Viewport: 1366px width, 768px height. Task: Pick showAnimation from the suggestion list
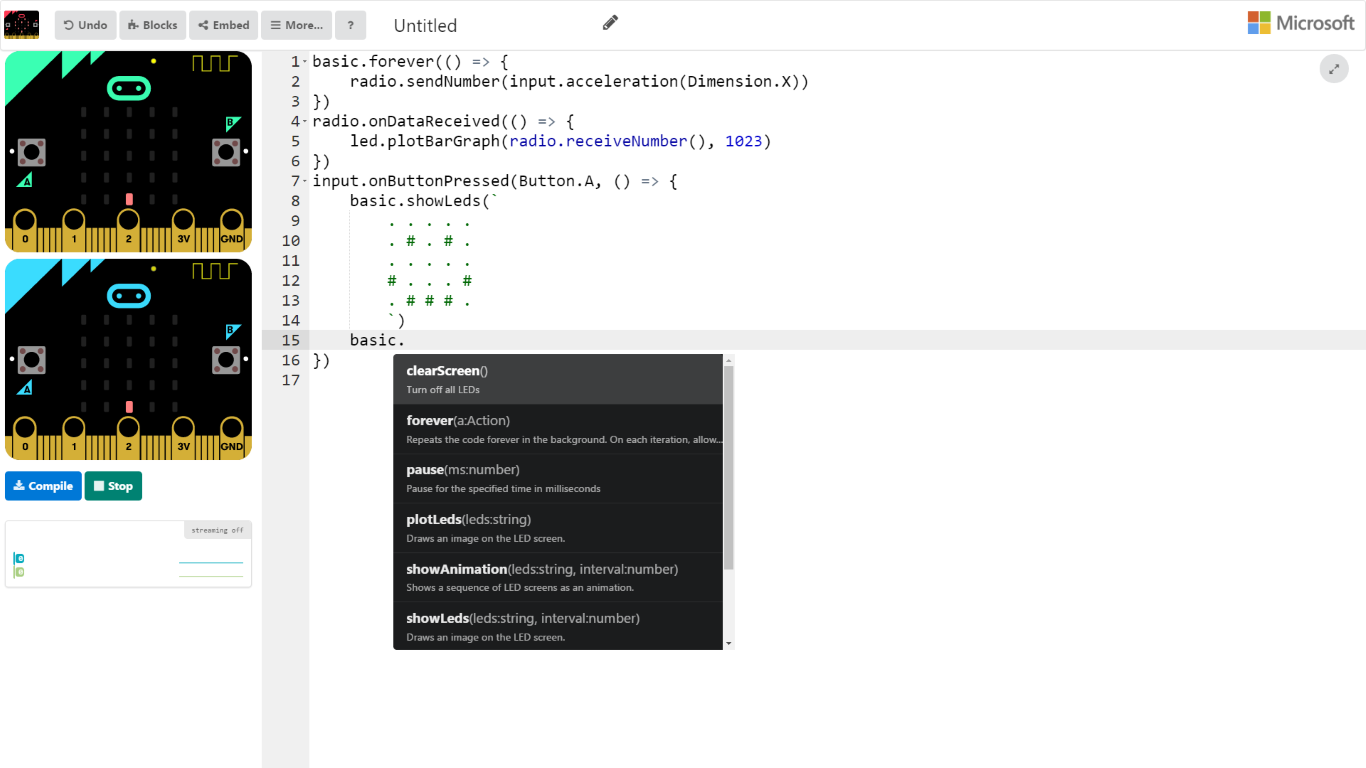pos(557,577)
